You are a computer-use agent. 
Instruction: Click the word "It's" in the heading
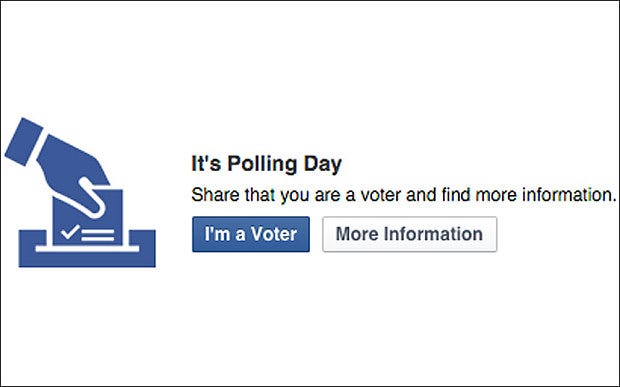coord(206,163)
